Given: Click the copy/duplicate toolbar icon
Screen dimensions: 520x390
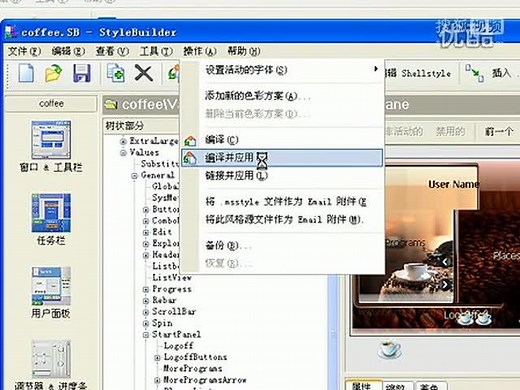Looking at the screenshot, I should click(x=116, y=73).
